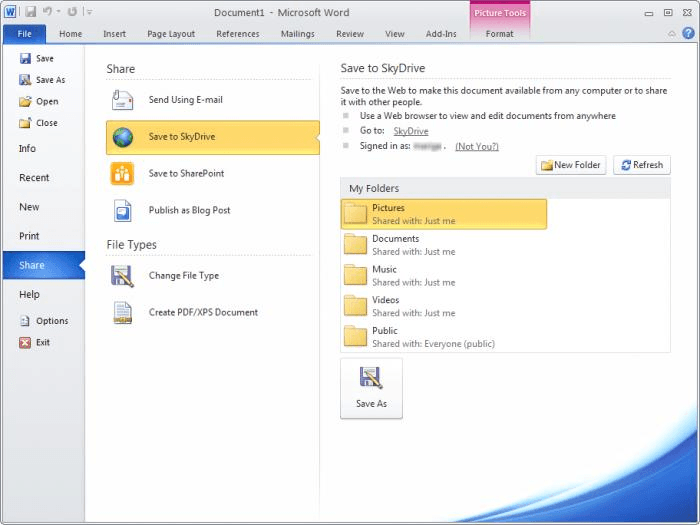Open Word Options from the sidebar
Viewport: 700px width, 525px height.
point(52,321)
